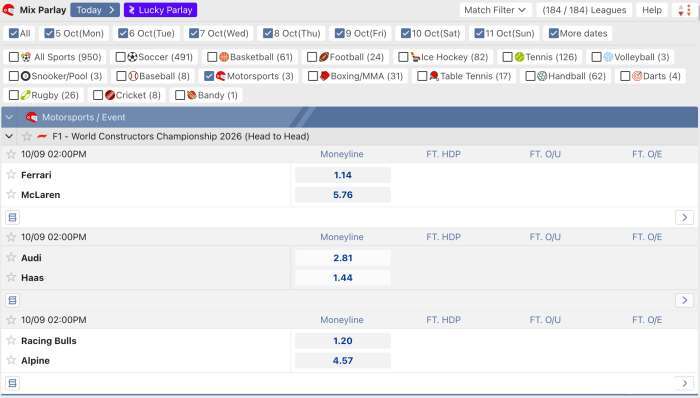Uncheck the 9 Oct(Fri) date filter
This screenshot has width=700, height=398.
[340, 33]
